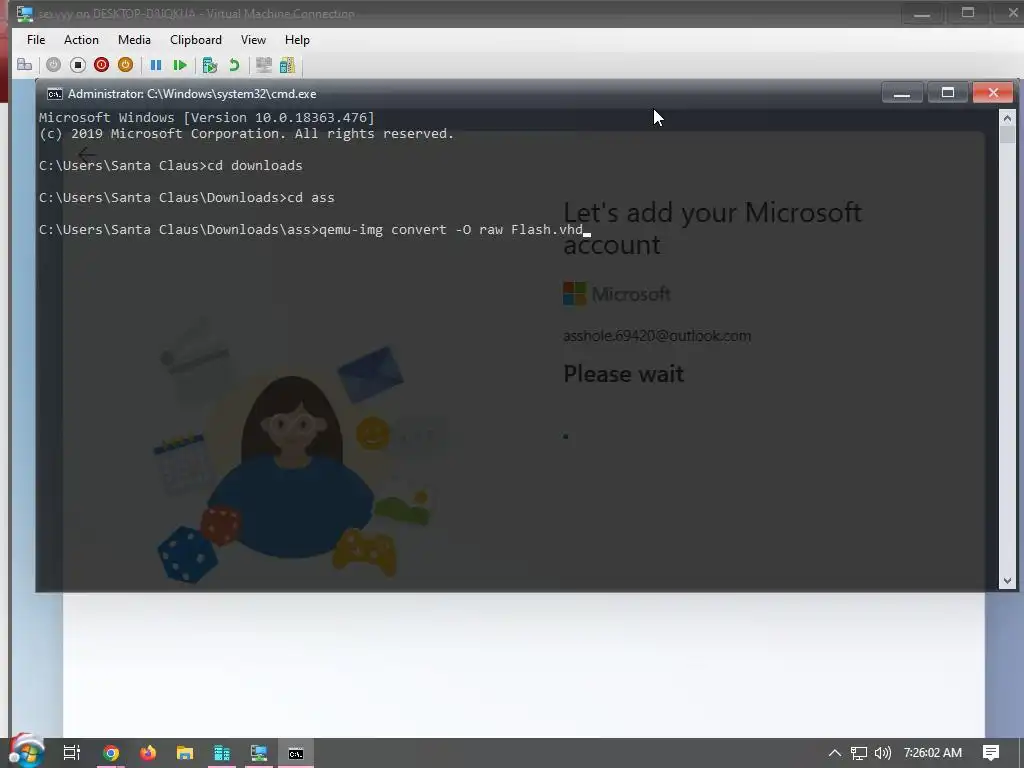Open the File menu
This screenshot has height=768, width=1024.
pyautogui.click(x=36, y=40)
